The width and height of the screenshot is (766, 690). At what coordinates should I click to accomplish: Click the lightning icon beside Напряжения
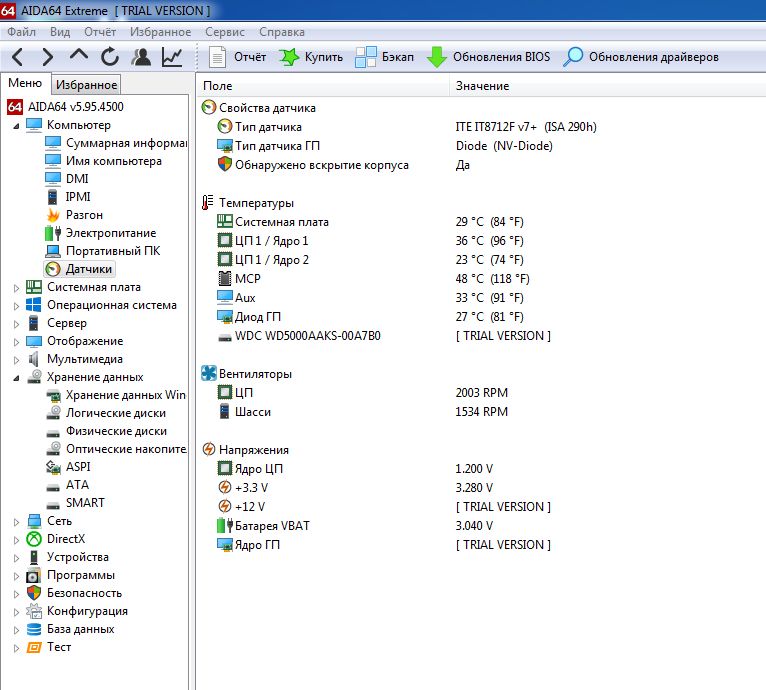point(209,450)
